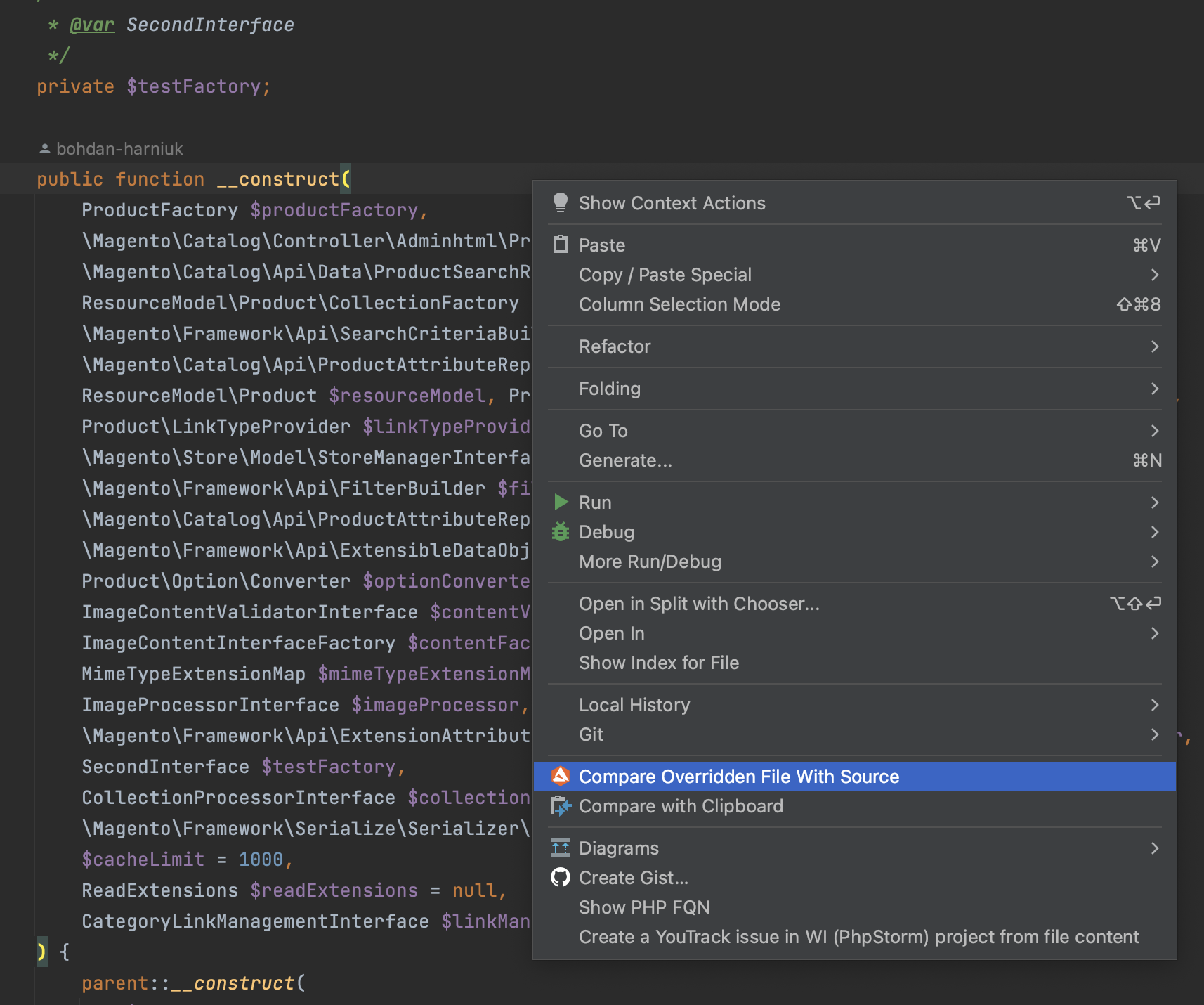Expand the Refactor submenu arrow
The height and width of the screenshot is (1005, 1204).
1154,346
